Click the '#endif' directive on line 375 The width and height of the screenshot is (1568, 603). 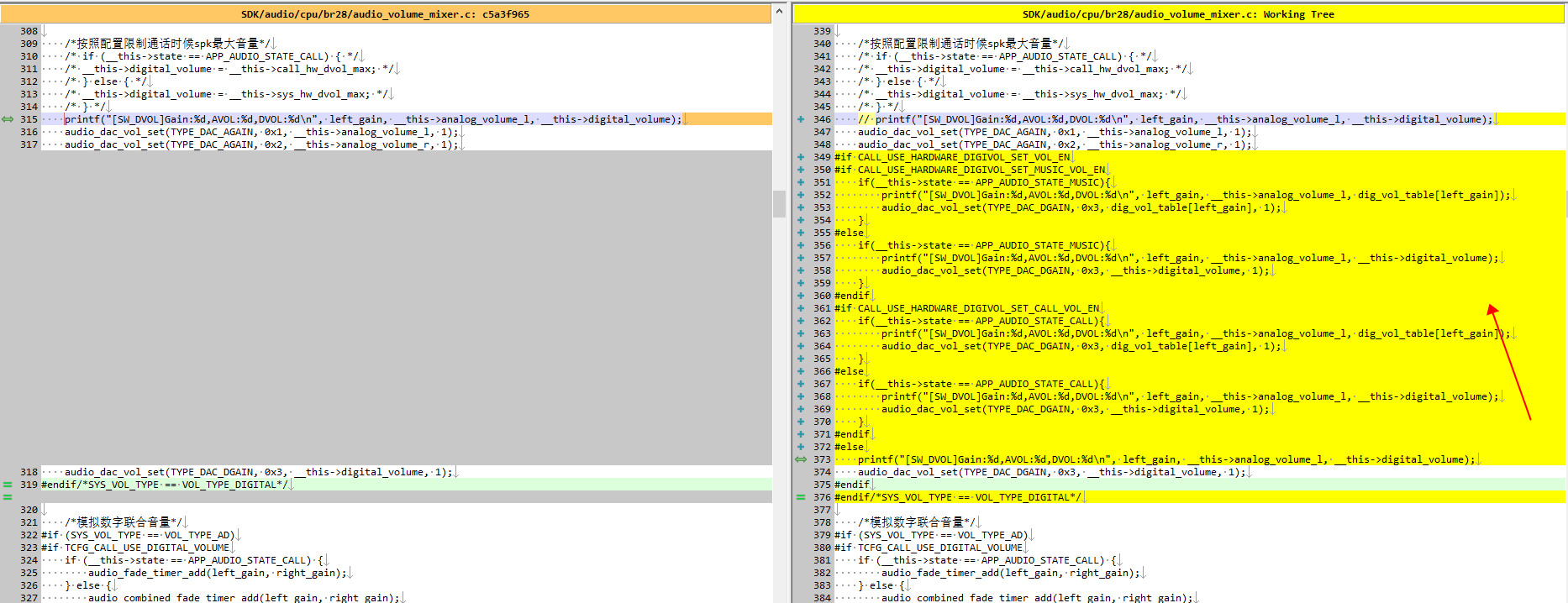pyautogui.click(x=852, y=485)
